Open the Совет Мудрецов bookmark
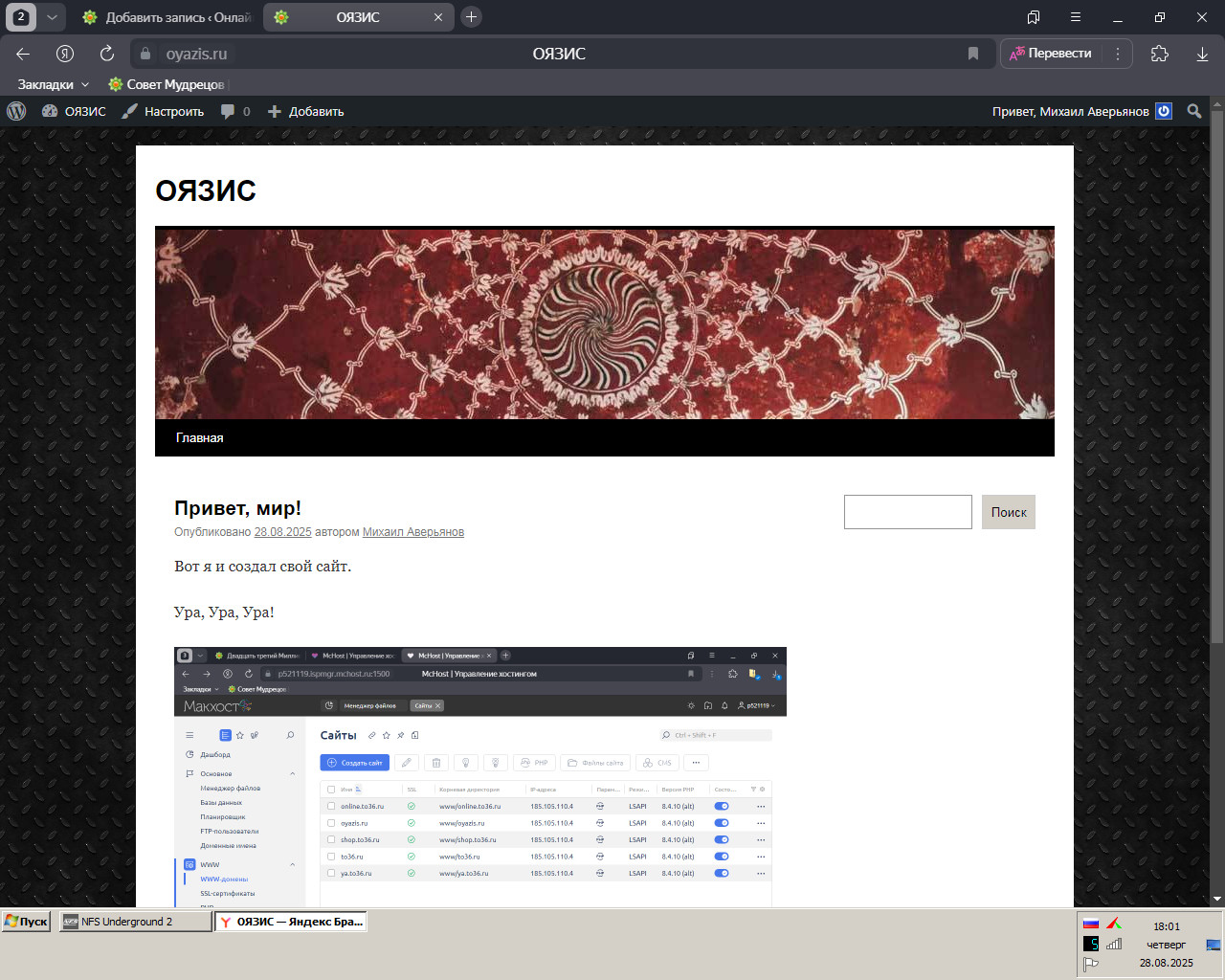Image resolution: width=1225 pixels, height=980 pixels. click(167, 84)
